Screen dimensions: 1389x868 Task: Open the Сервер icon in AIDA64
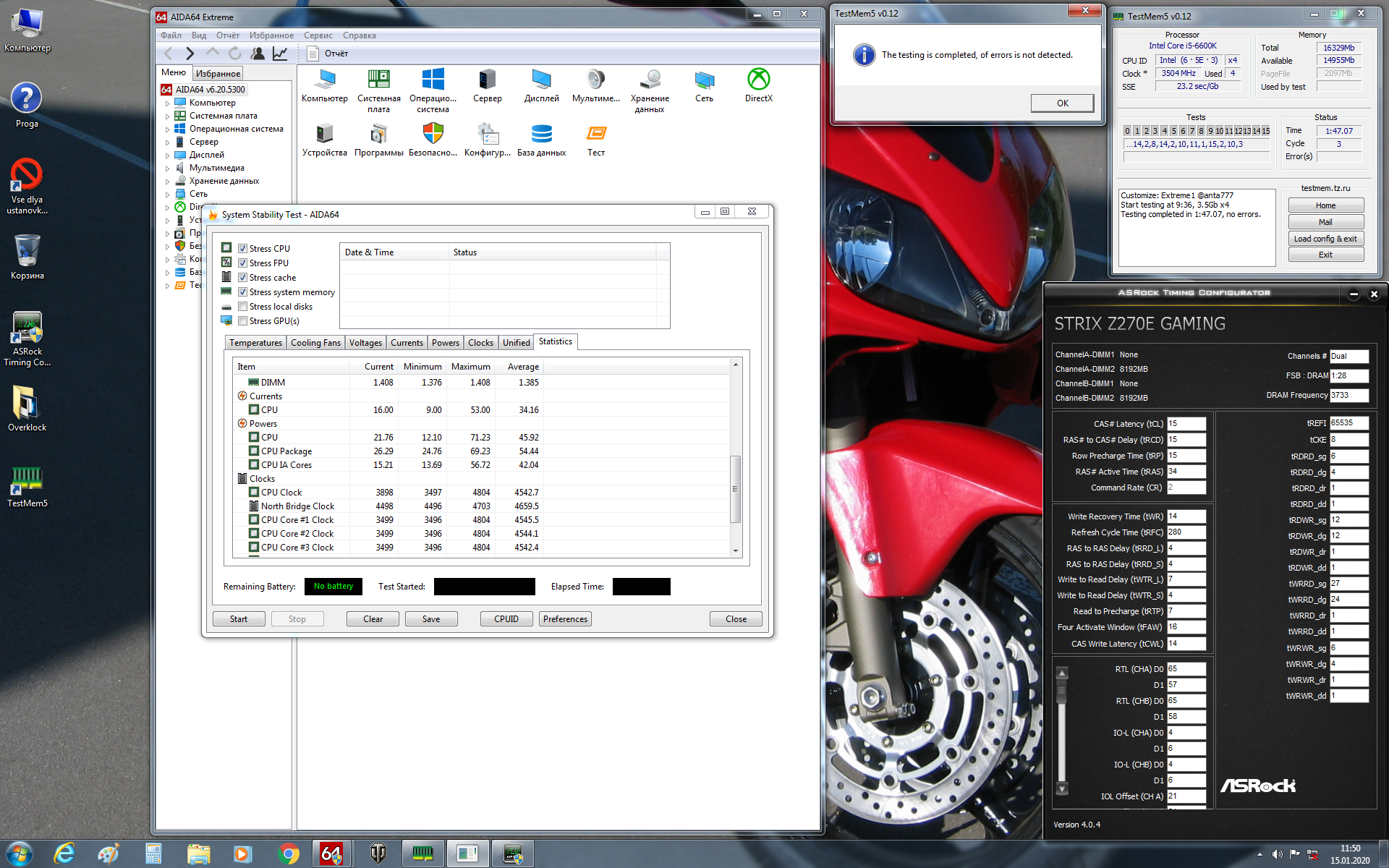(x=487, y=80)
